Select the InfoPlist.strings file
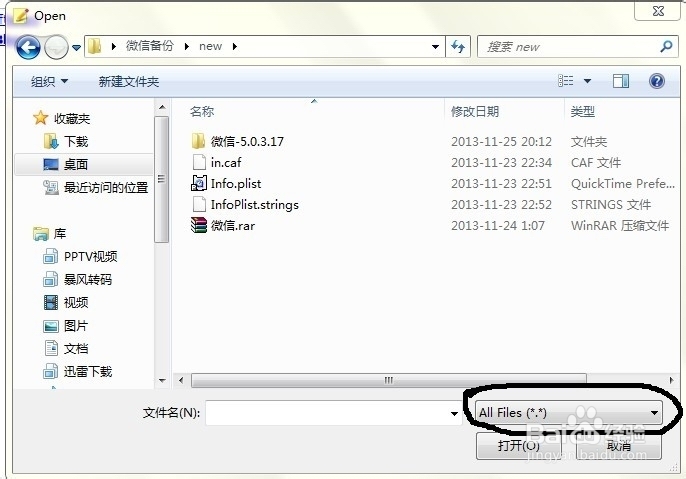 click(255, 205)
